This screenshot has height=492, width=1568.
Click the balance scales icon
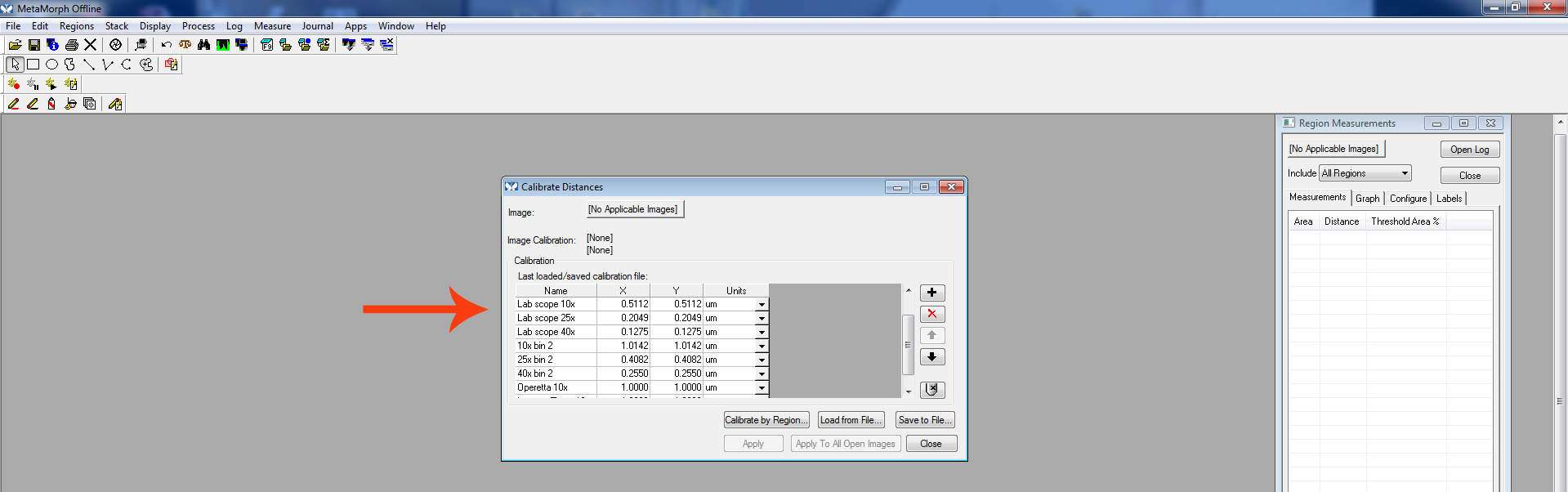(185, 45)
